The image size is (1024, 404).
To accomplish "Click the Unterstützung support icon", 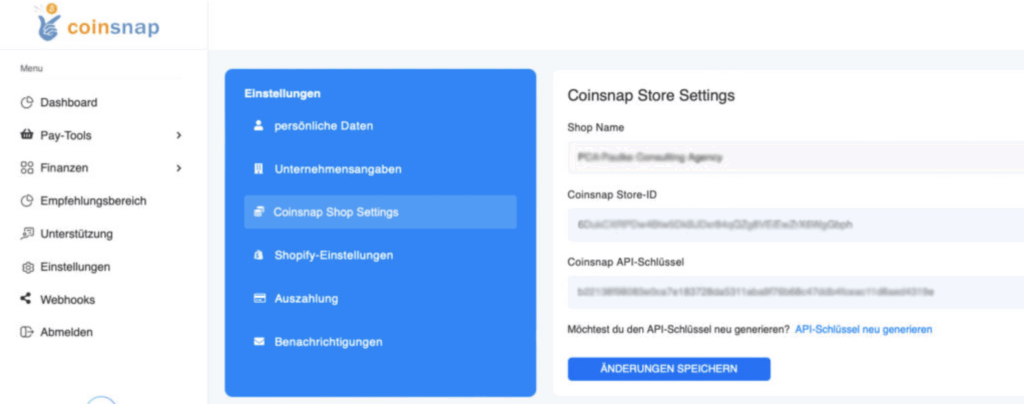I will click(27, 234).
